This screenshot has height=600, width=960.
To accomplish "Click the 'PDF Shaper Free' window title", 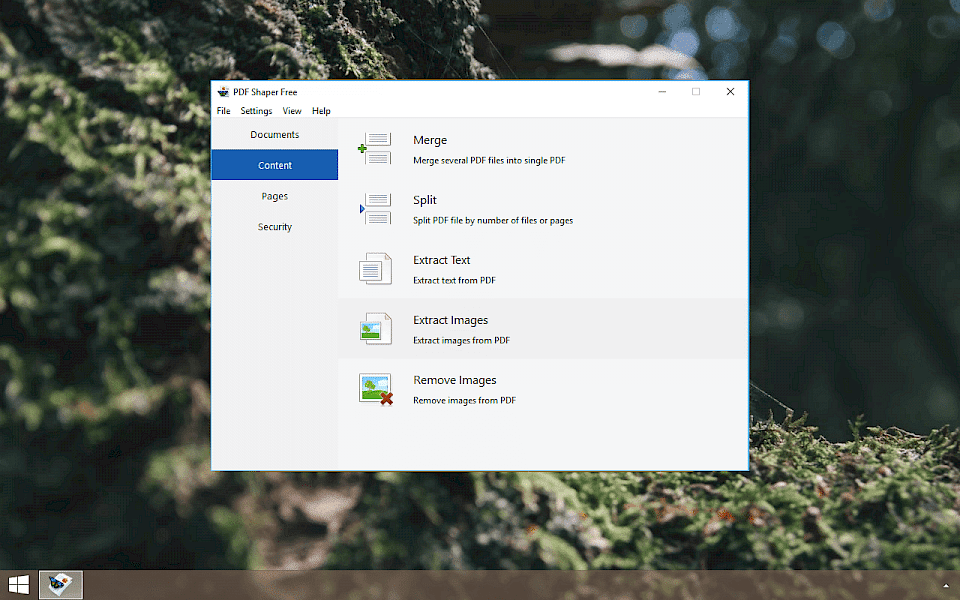I will 265,92.
